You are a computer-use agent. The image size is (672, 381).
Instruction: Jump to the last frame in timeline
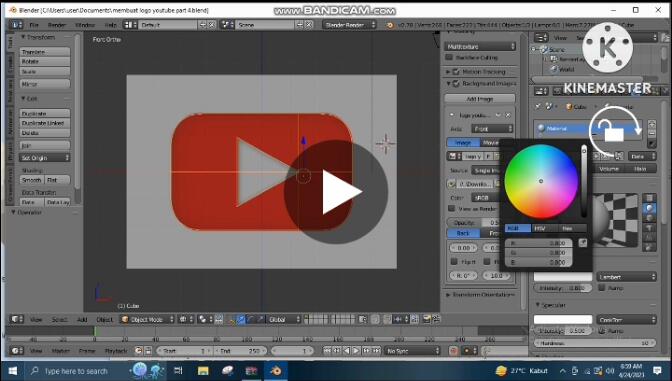[376, 351]
